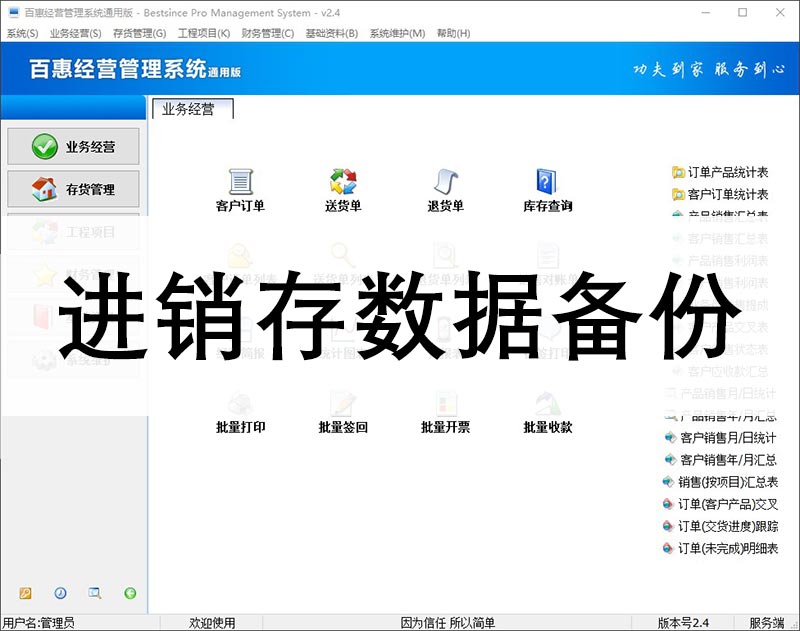Click 用户名:管理员 in status bar

click(x=39, y=623)
